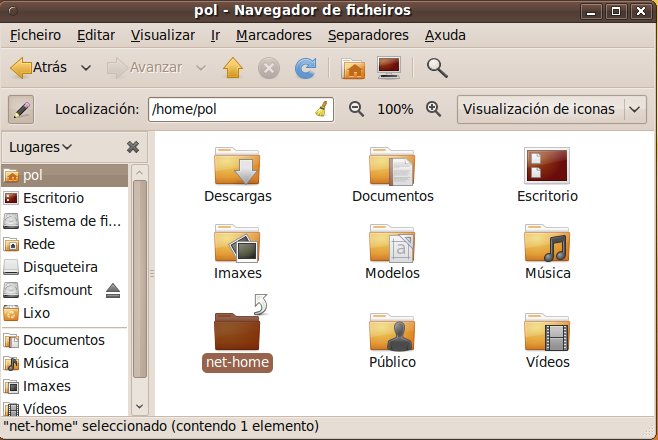Click the stop loading icon
Viewport: 658px width, 440px height.
[x=269, y=68]
